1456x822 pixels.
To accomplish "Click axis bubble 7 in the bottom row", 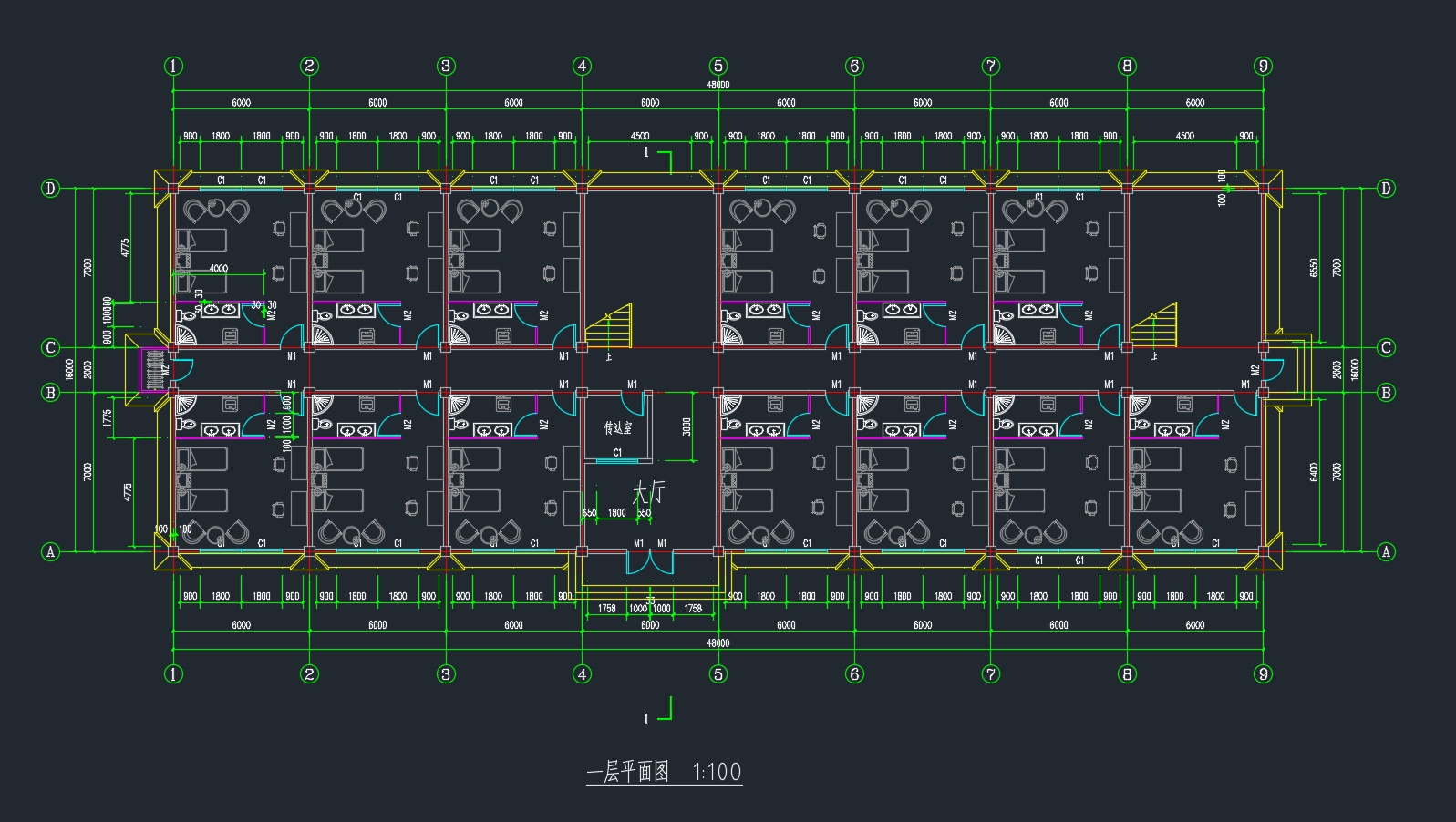I will 991,674.
